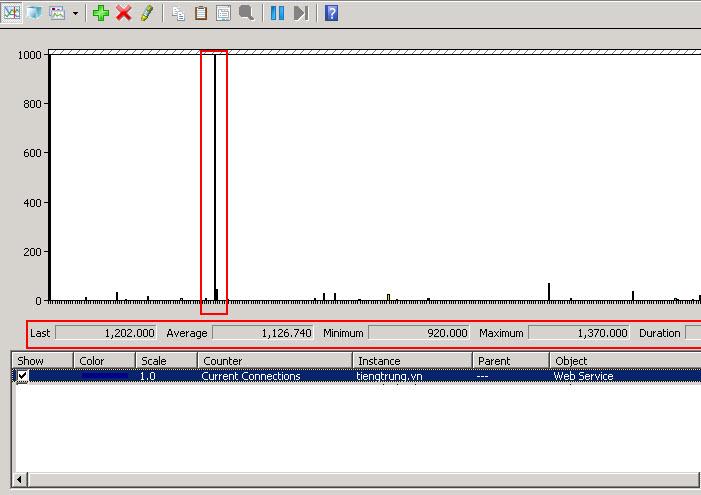Sort by the Scale column header
The image size is (701, 495).
pyautogui.click(x=166, y=360)
